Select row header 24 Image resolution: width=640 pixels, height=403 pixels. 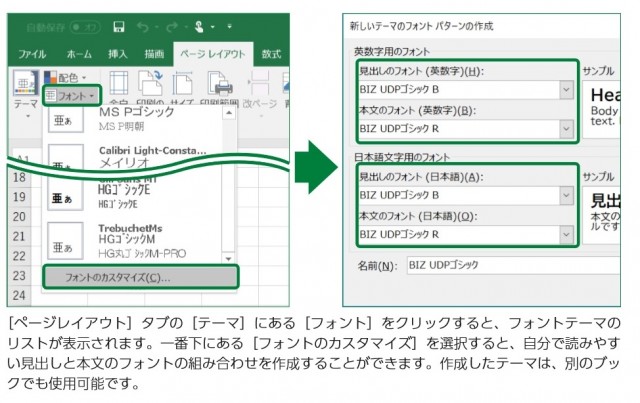[19, 296]
